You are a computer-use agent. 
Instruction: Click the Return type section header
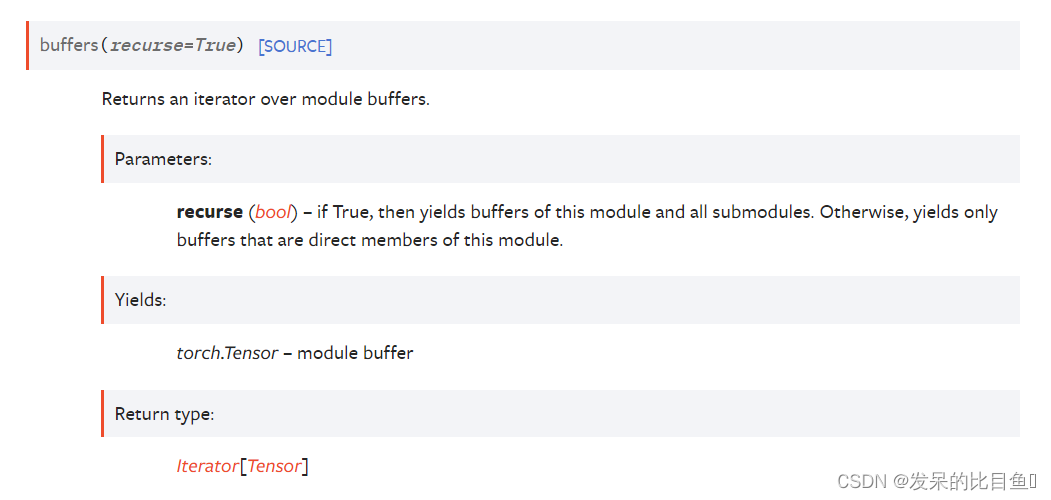point(164,414)
